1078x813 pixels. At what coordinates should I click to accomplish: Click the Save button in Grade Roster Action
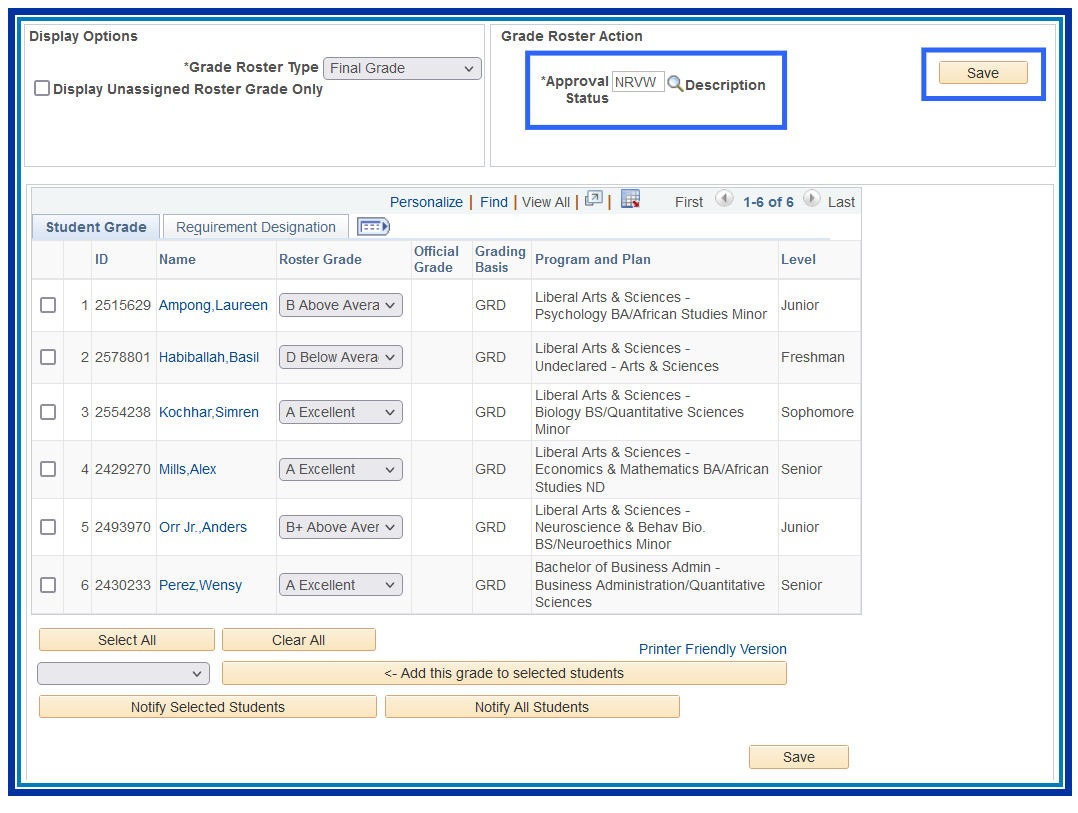pyautogui.click(x=982, y=73)
